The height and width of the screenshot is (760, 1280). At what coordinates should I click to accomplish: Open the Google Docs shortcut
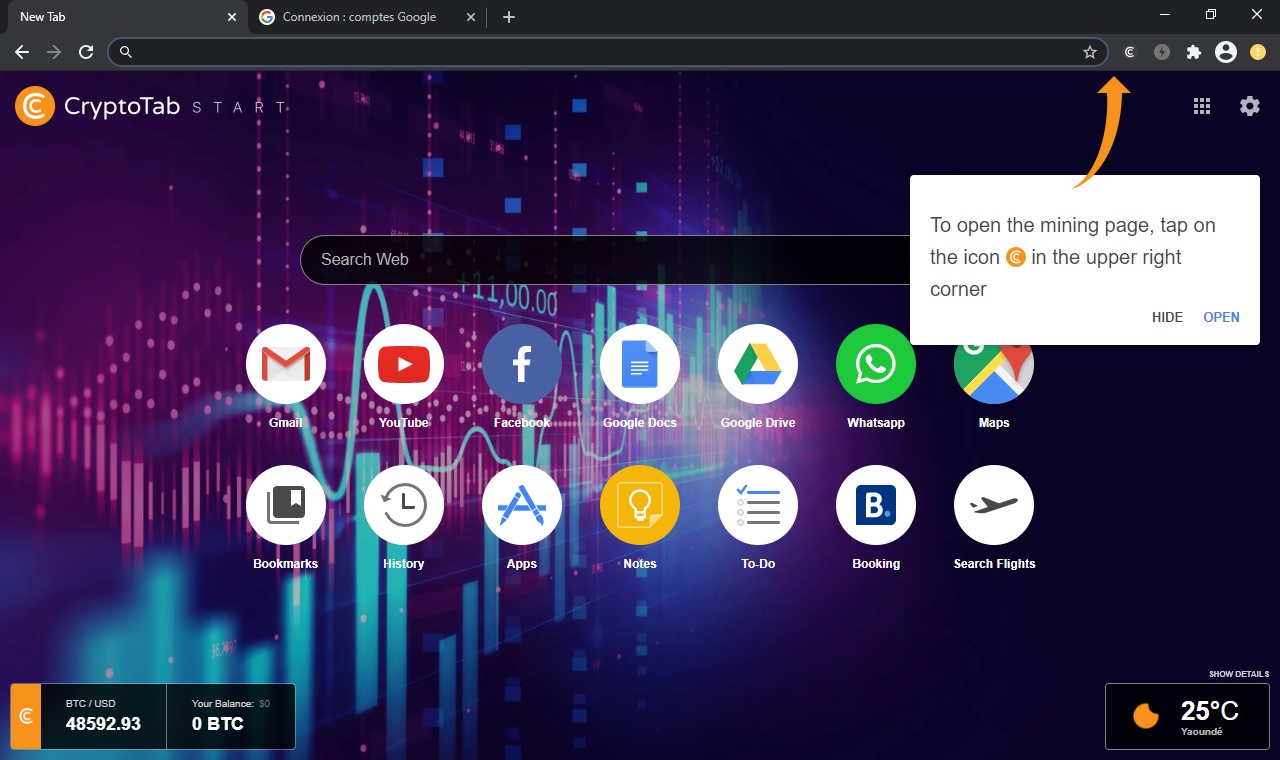coord(640,364)
